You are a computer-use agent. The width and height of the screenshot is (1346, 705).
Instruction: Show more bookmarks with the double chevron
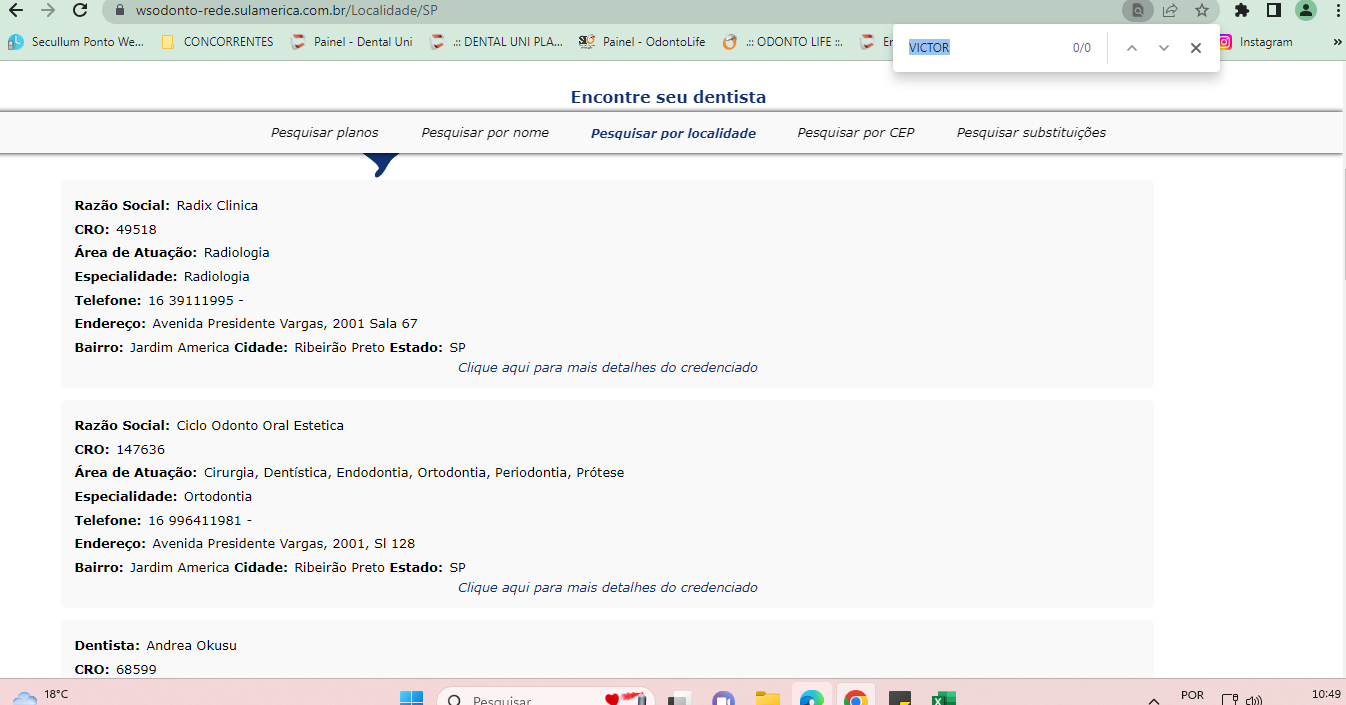point(1337,42)
